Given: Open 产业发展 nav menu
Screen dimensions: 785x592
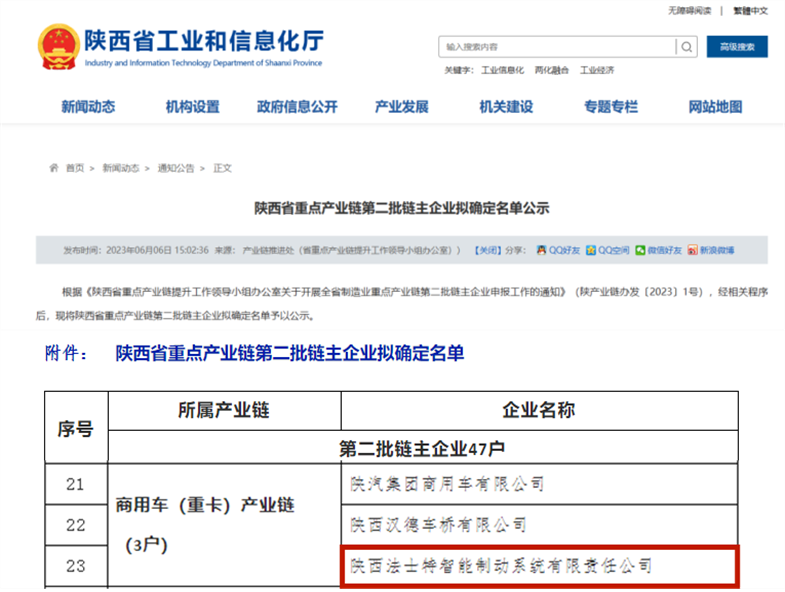Looking at the screenshot, I should 402,107.
